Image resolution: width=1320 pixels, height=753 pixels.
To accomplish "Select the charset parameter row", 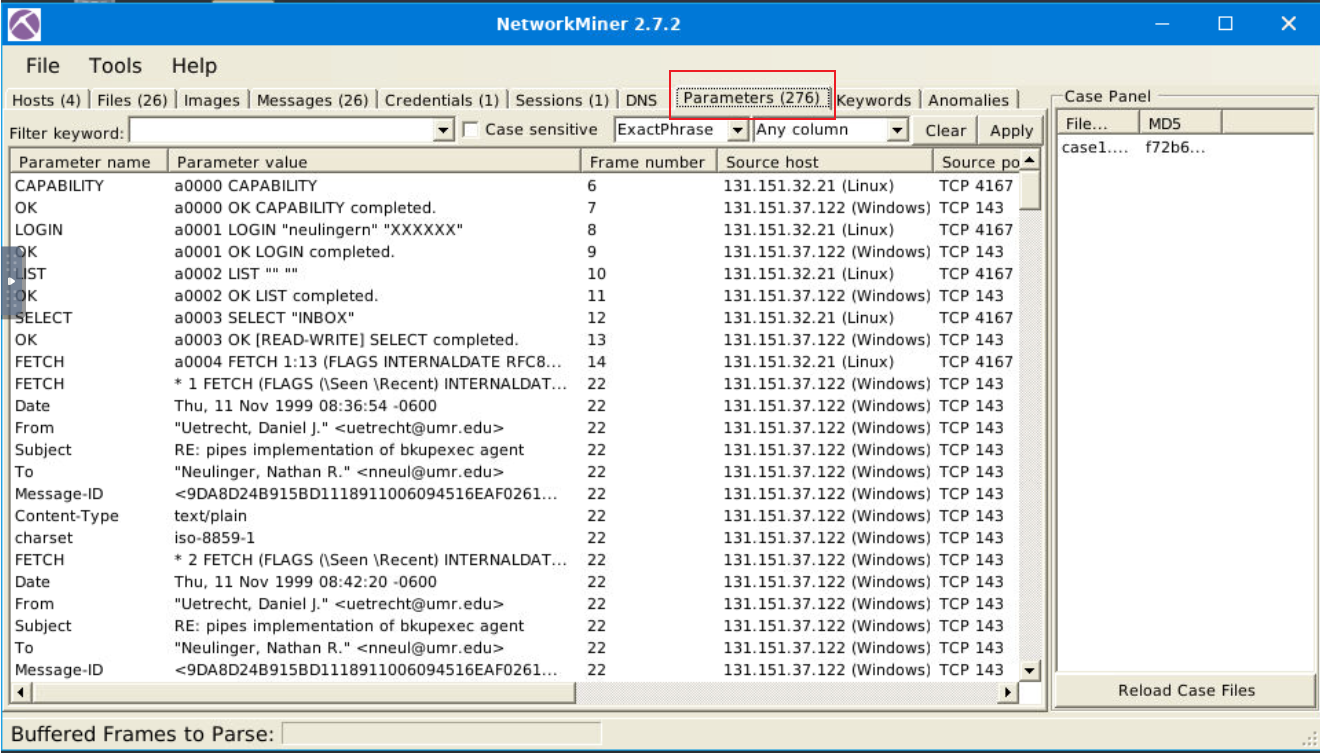I will click(515, 538).
